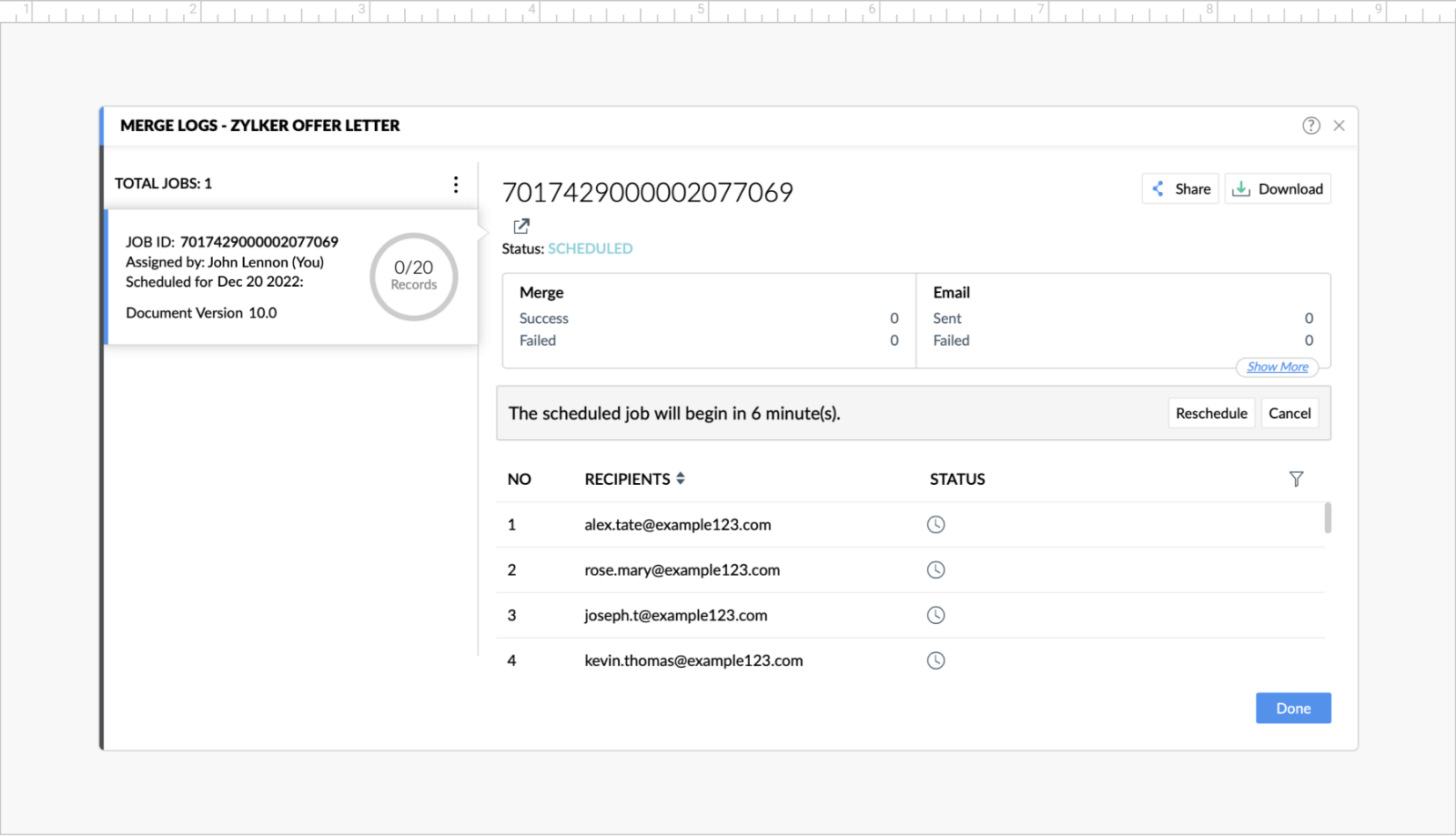Click the NO column header
1456x836 pixels.
pos(519,479)
